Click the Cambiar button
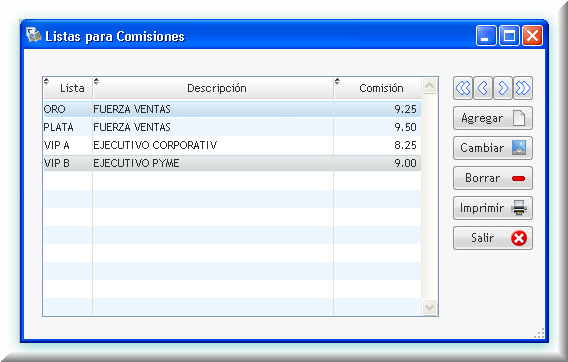Image resolution: width=568 pixels, height=362 pixels. 493,148
